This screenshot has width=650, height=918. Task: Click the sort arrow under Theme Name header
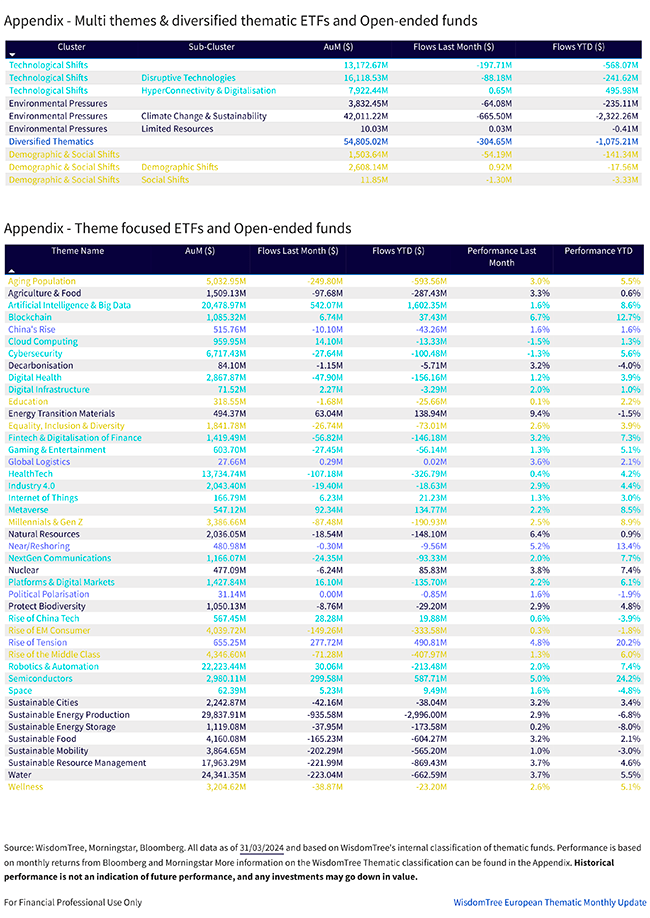pyautogui.click(x=12, y=270)
